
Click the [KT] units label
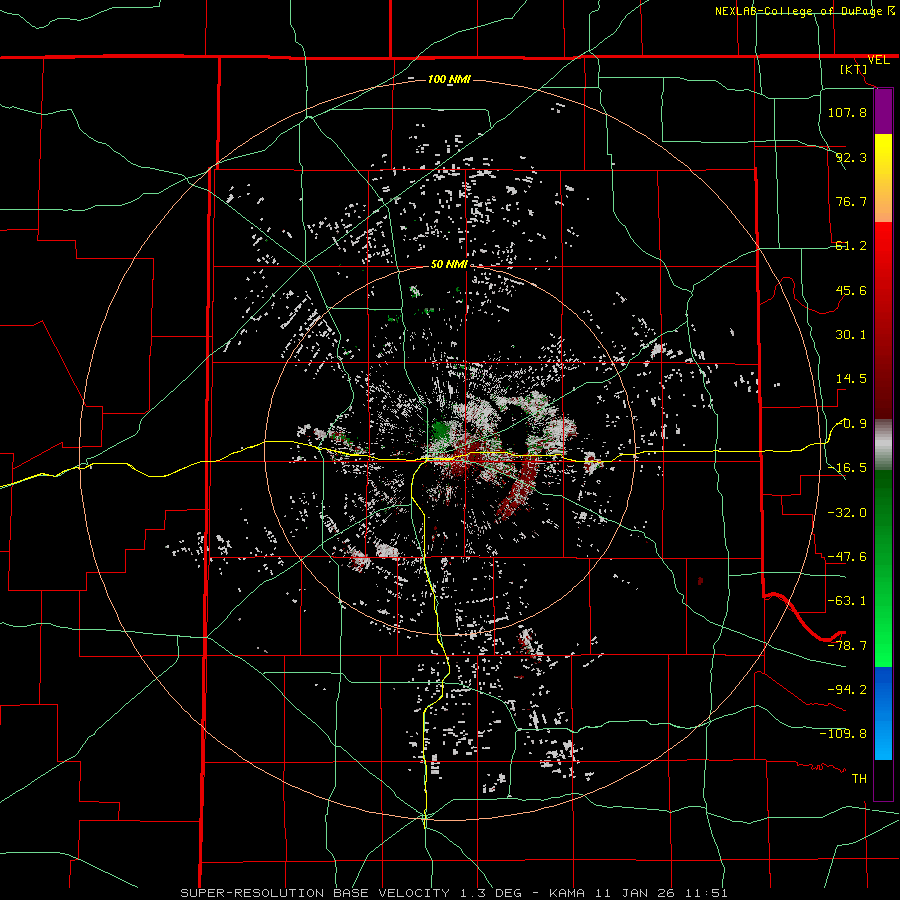[854, 69]
